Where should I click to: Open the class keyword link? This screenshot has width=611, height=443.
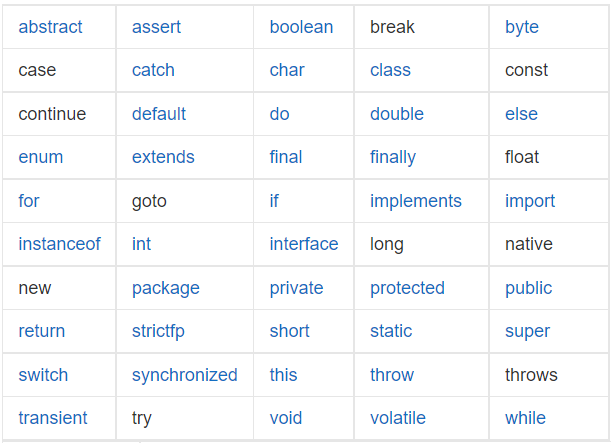pyautogui.click(x=390, y=71)
